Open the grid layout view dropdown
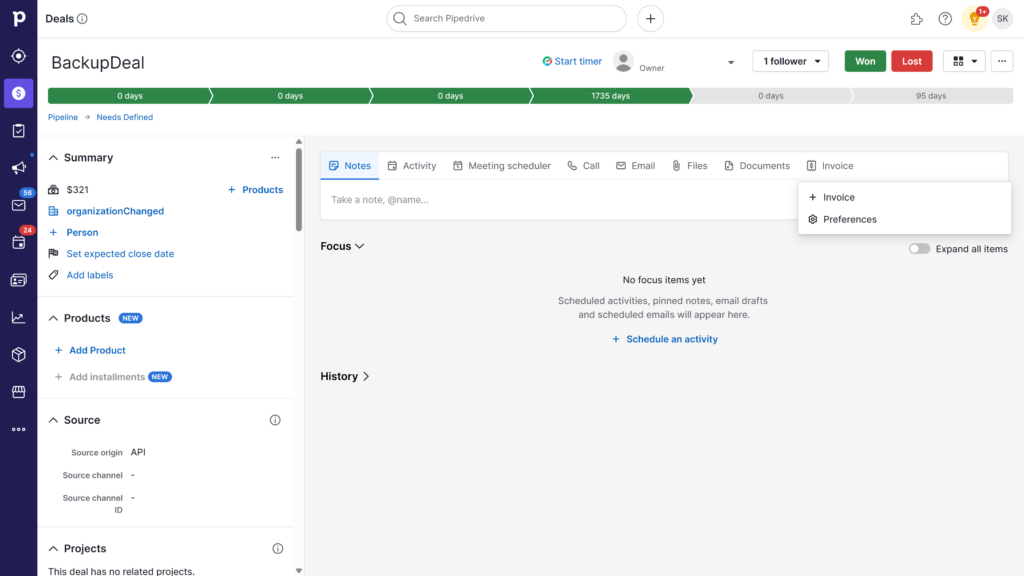This screenshot has height=576, width=1024. click(964, 61)
